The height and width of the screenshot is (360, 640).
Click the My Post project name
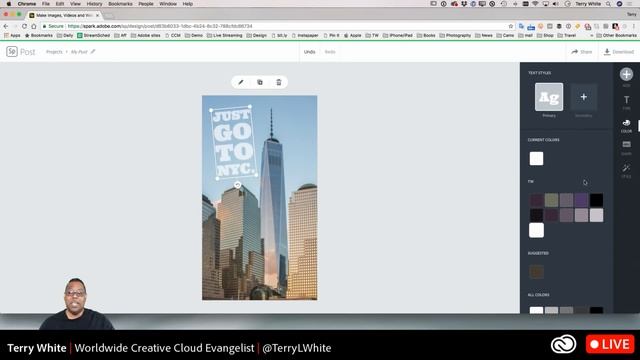(79, 52)
